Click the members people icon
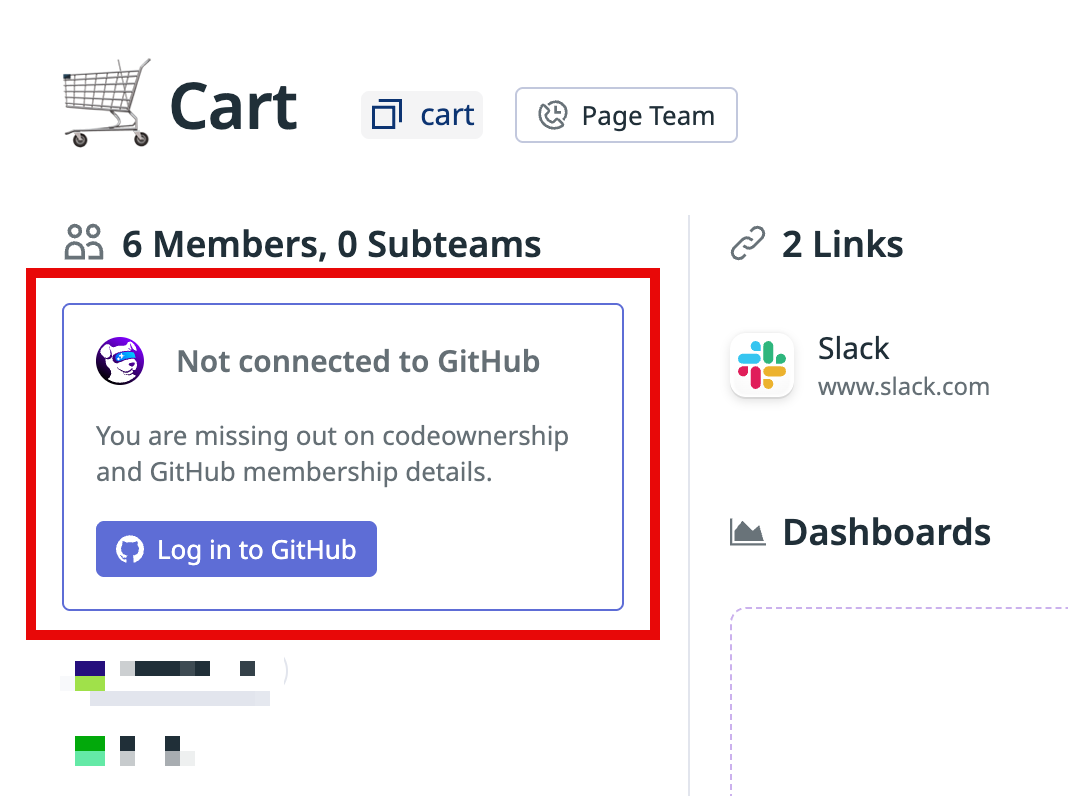The image size is (1068, 796). [x=84, y=243]
